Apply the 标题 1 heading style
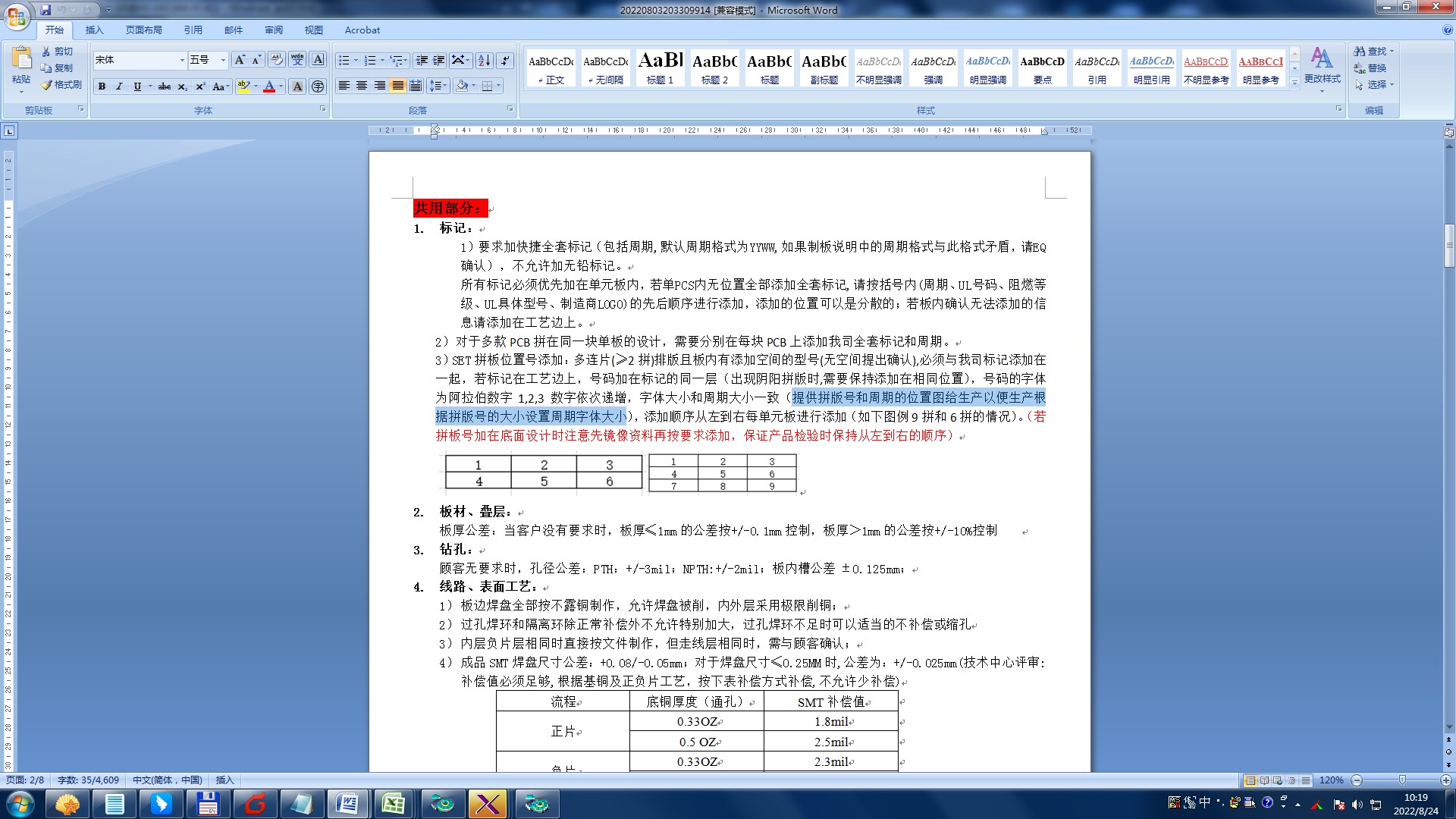 point(660,68)
